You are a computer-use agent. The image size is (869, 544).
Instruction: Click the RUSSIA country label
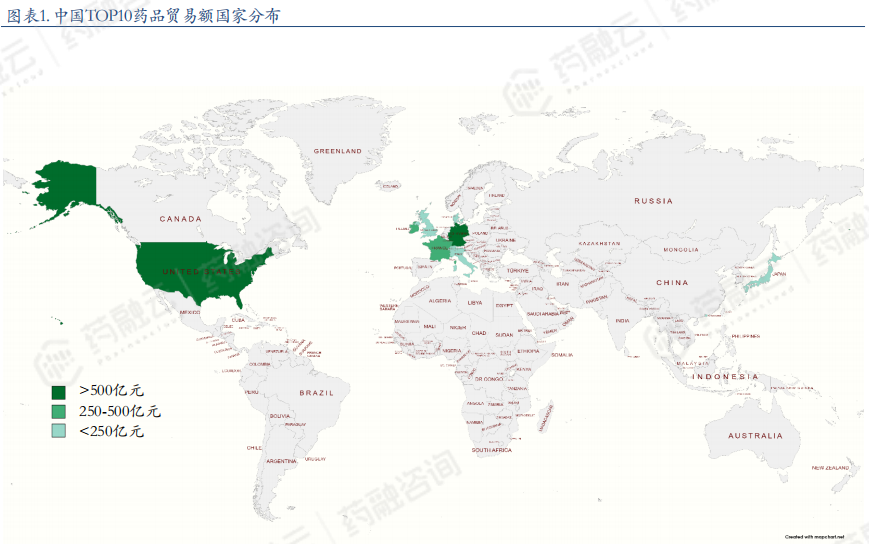[653, 201]
